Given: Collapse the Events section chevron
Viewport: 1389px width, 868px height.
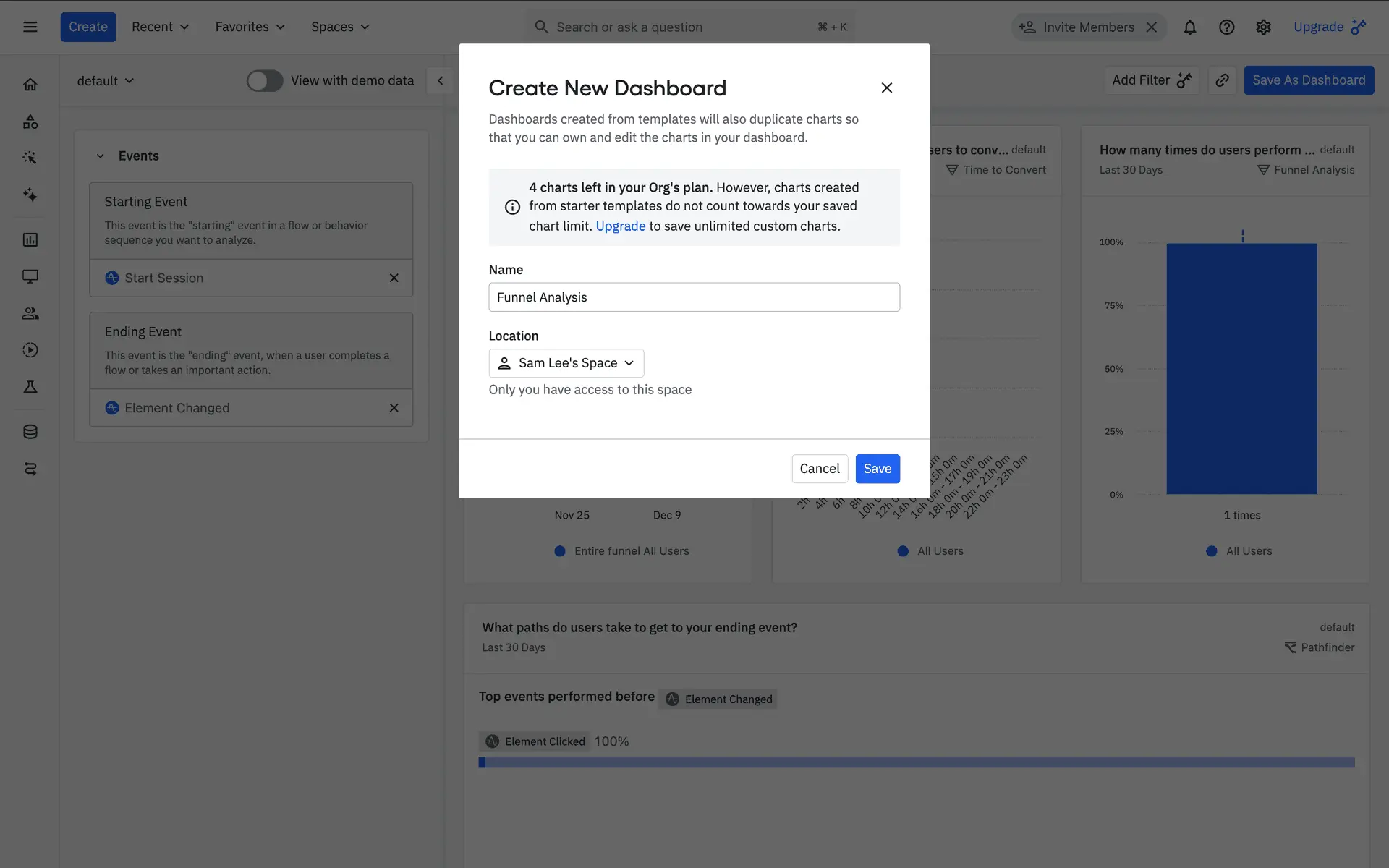Looking at the screenshot, I should [101, 156].
